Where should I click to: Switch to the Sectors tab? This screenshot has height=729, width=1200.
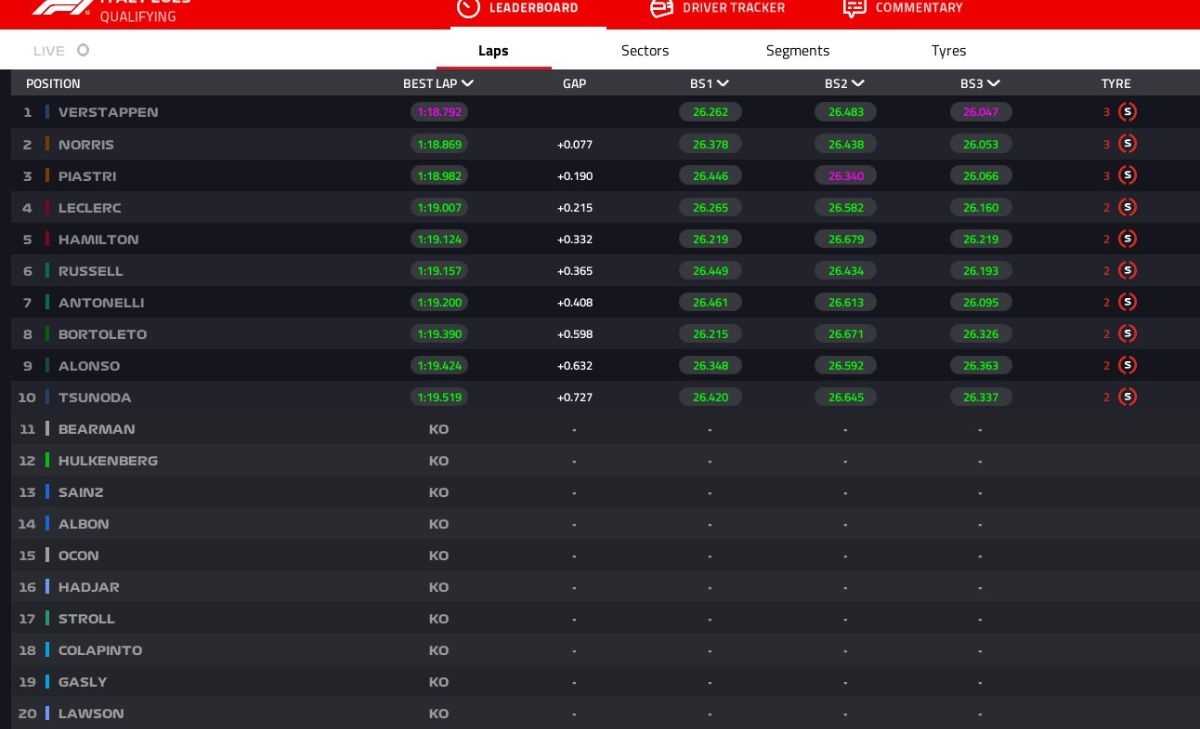(645, 51)
